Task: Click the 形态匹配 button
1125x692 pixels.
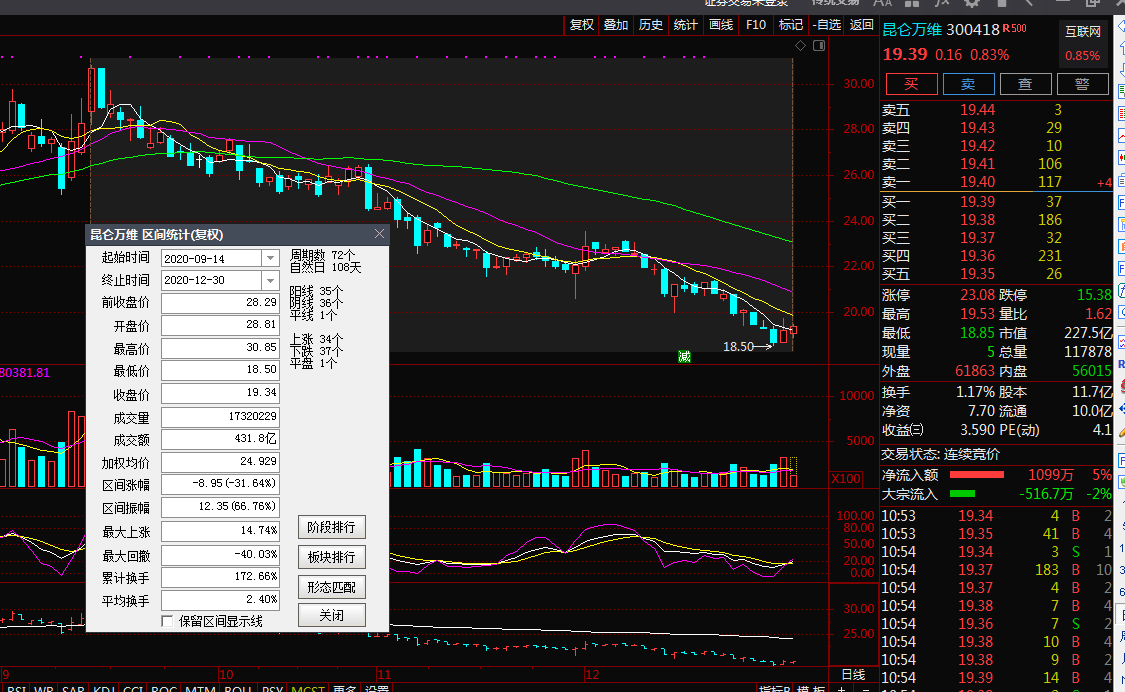Action: 331,587
